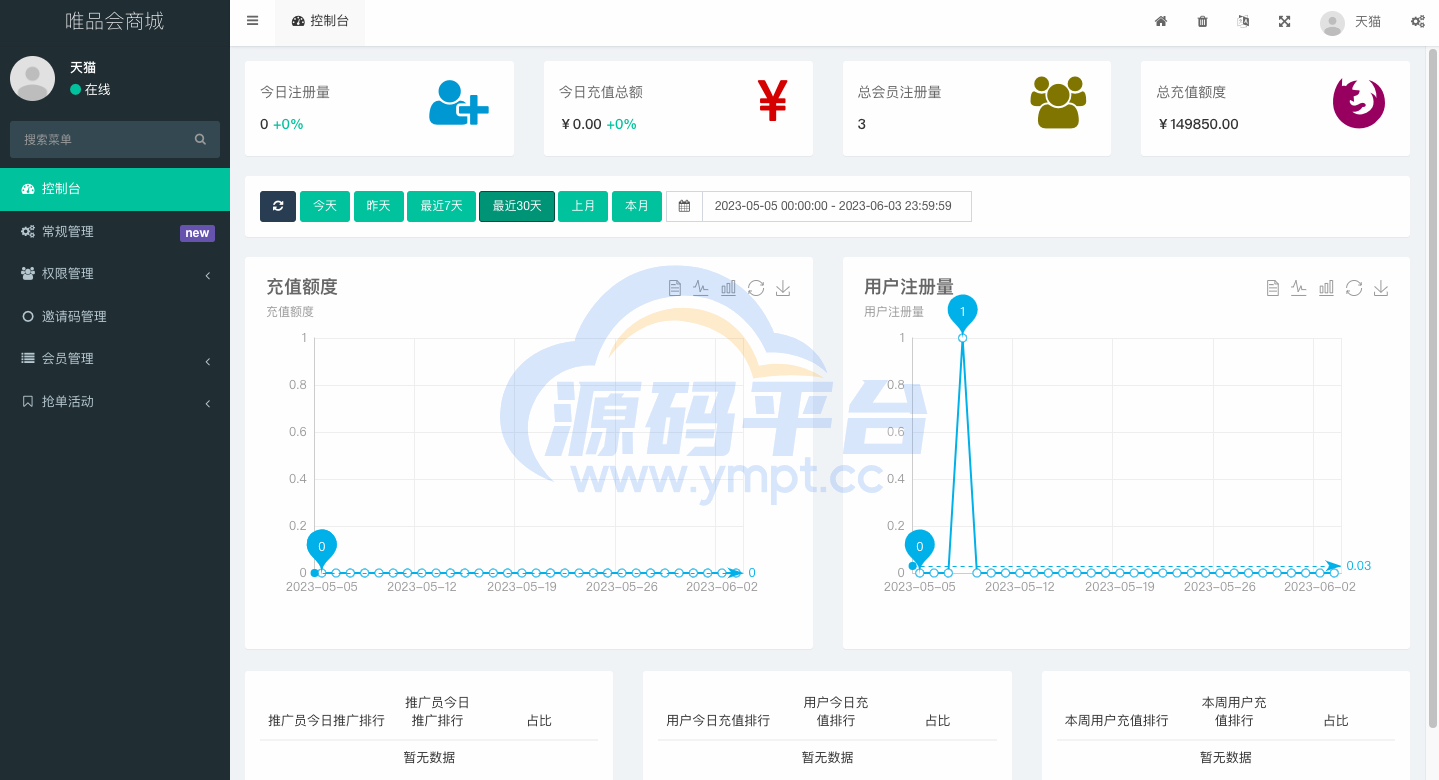The height and width of the screenshot is (780, 1439).
Task: Filter stats by 昨天
Action: pos(379,206)
